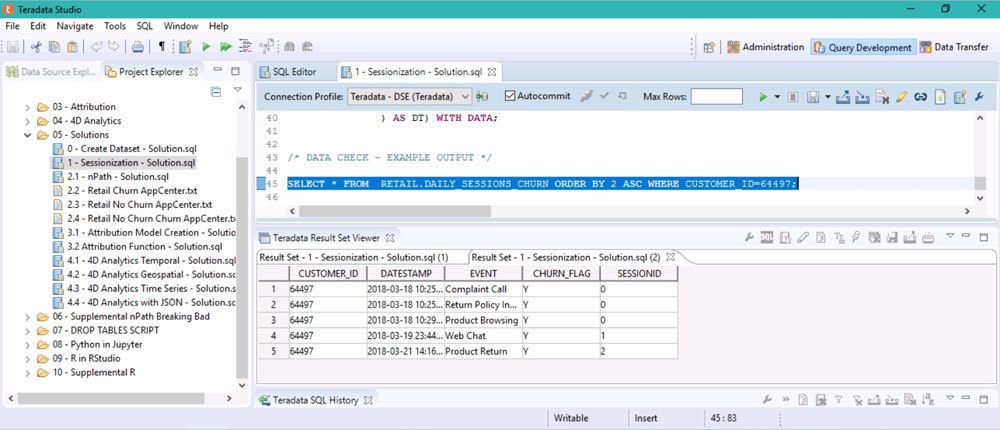Open the SQL menu
Viewport: 1000px width, 430px height.
(144, 25)
